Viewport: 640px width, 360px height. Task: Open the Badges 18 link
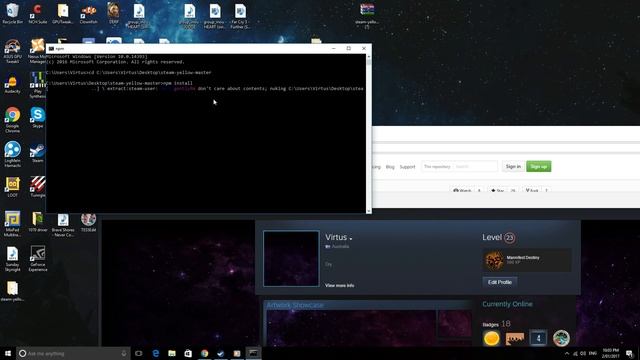point(496,324)
